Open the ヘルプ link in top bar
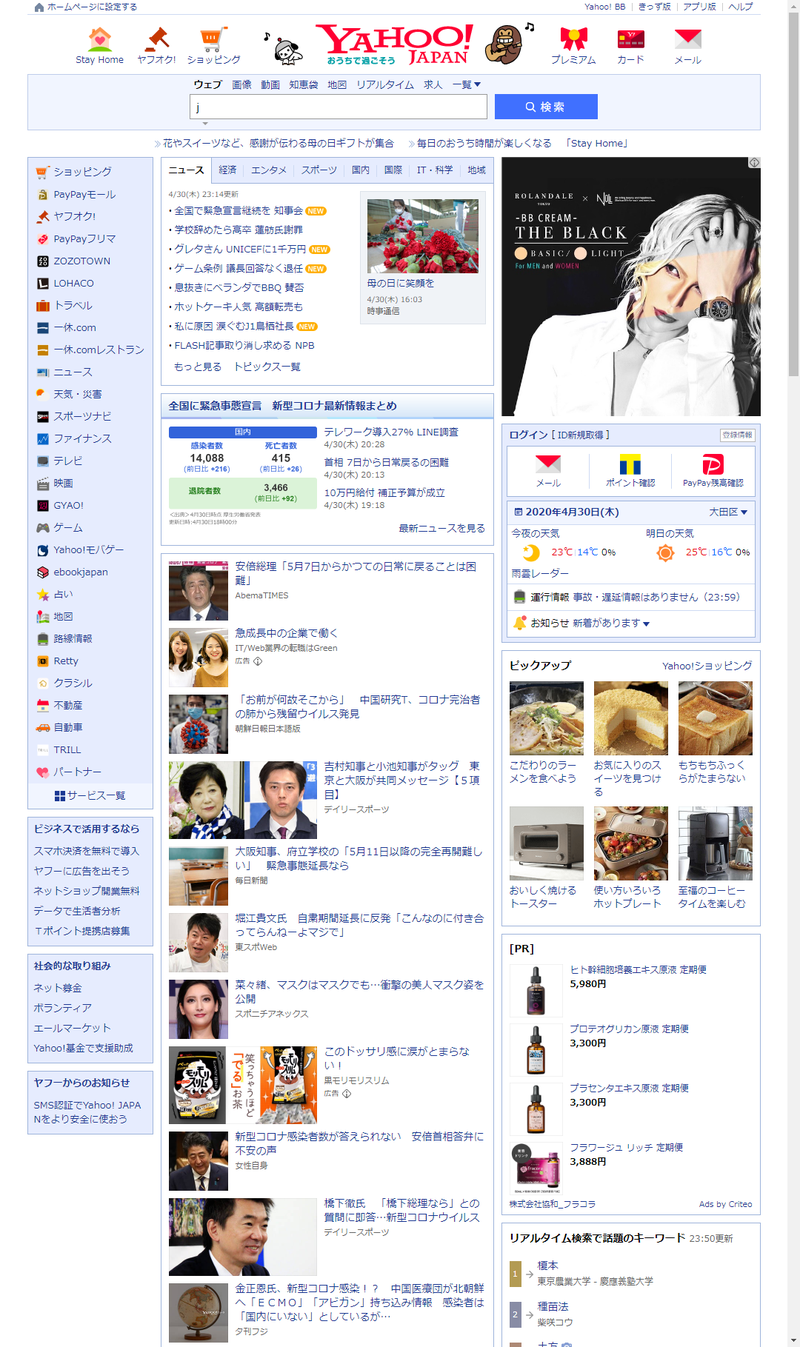The height and width of the screenshot is (1347, 800). pos(741,7)
